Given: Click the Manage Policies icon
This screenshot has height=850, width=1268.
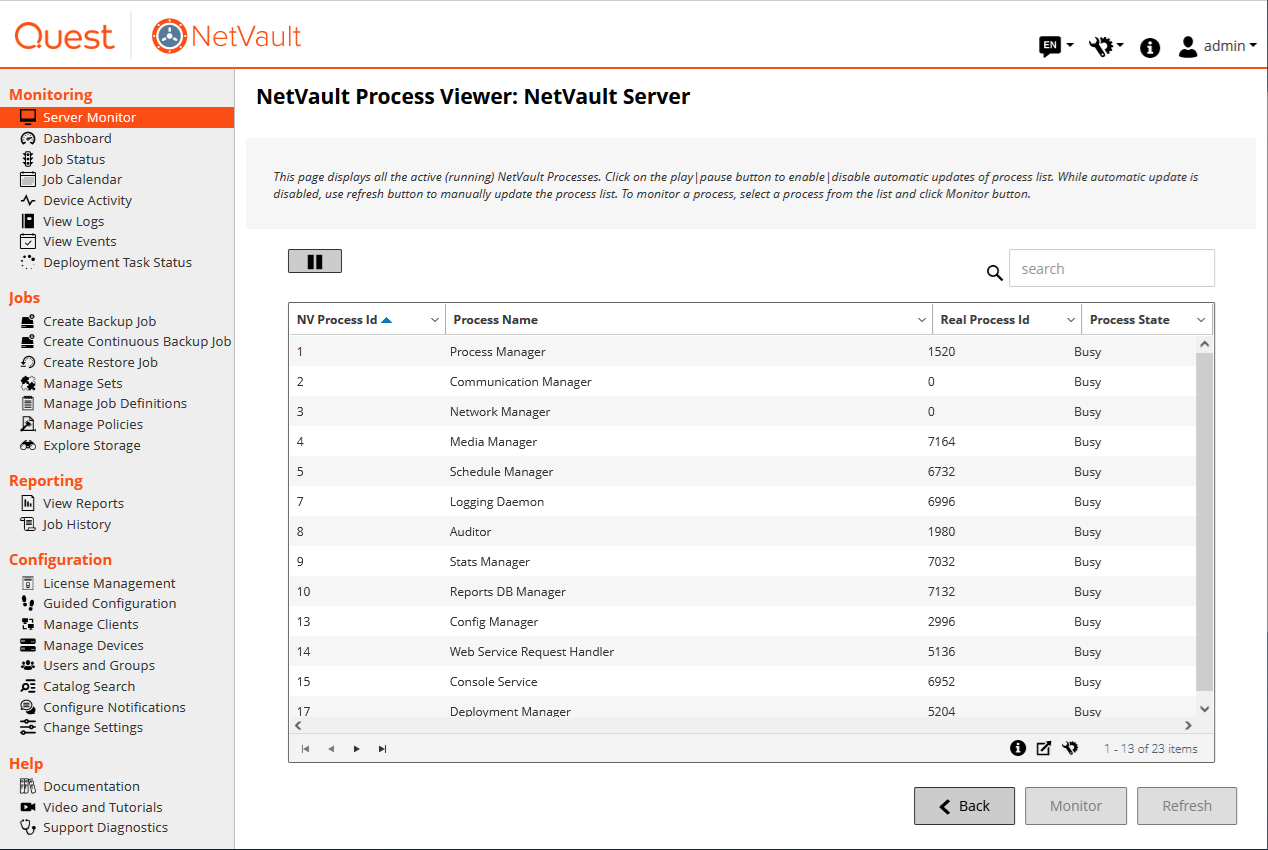Looking at the screenshot, I should click(28, 424).
